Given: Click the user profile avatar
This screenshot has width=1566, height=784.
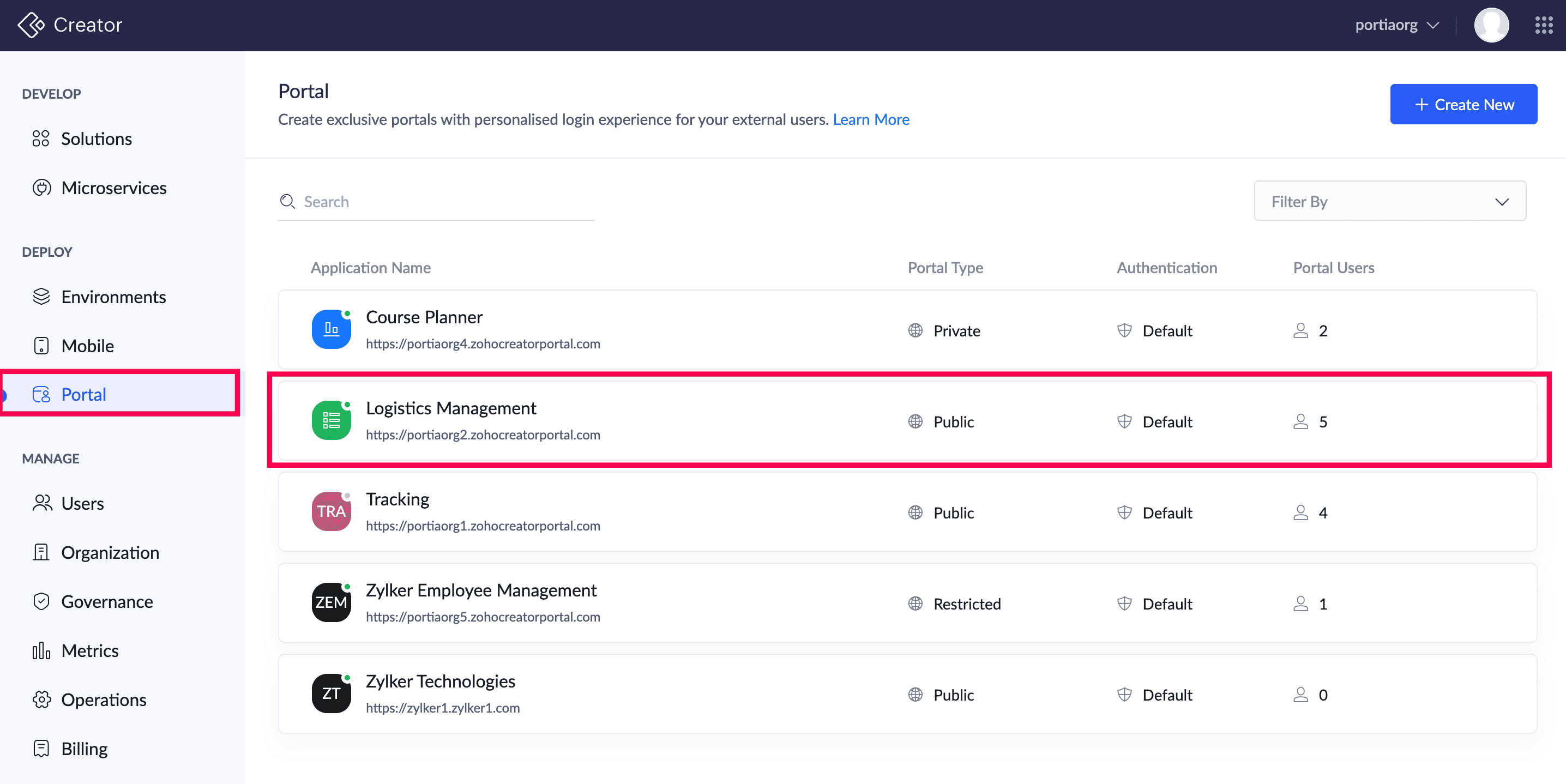Looking at the screenshot, I should coord(1491,25).
